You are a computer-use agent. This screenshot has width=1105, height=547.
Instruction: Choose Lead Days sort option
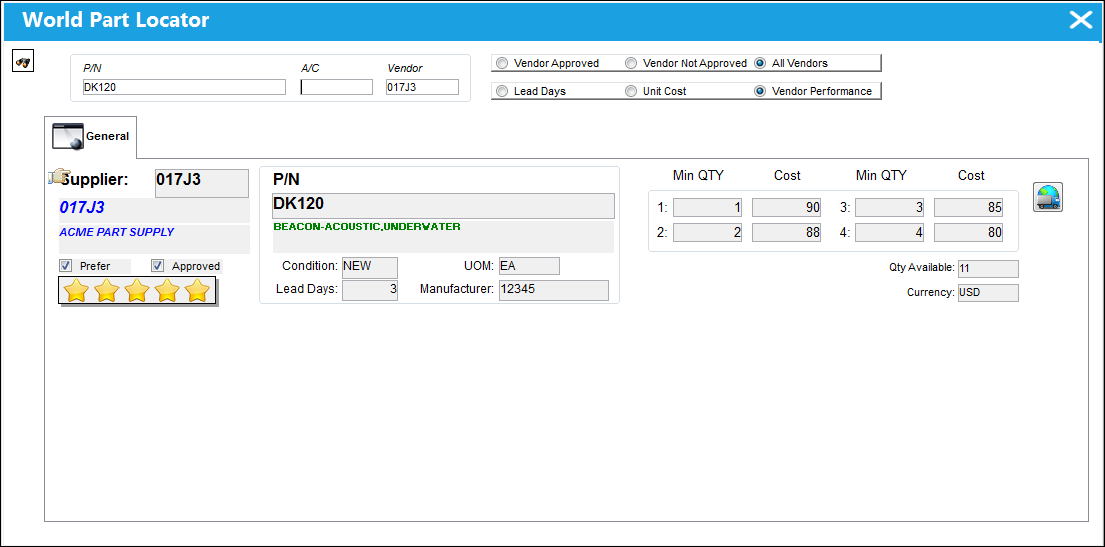(x=502, y=92)
